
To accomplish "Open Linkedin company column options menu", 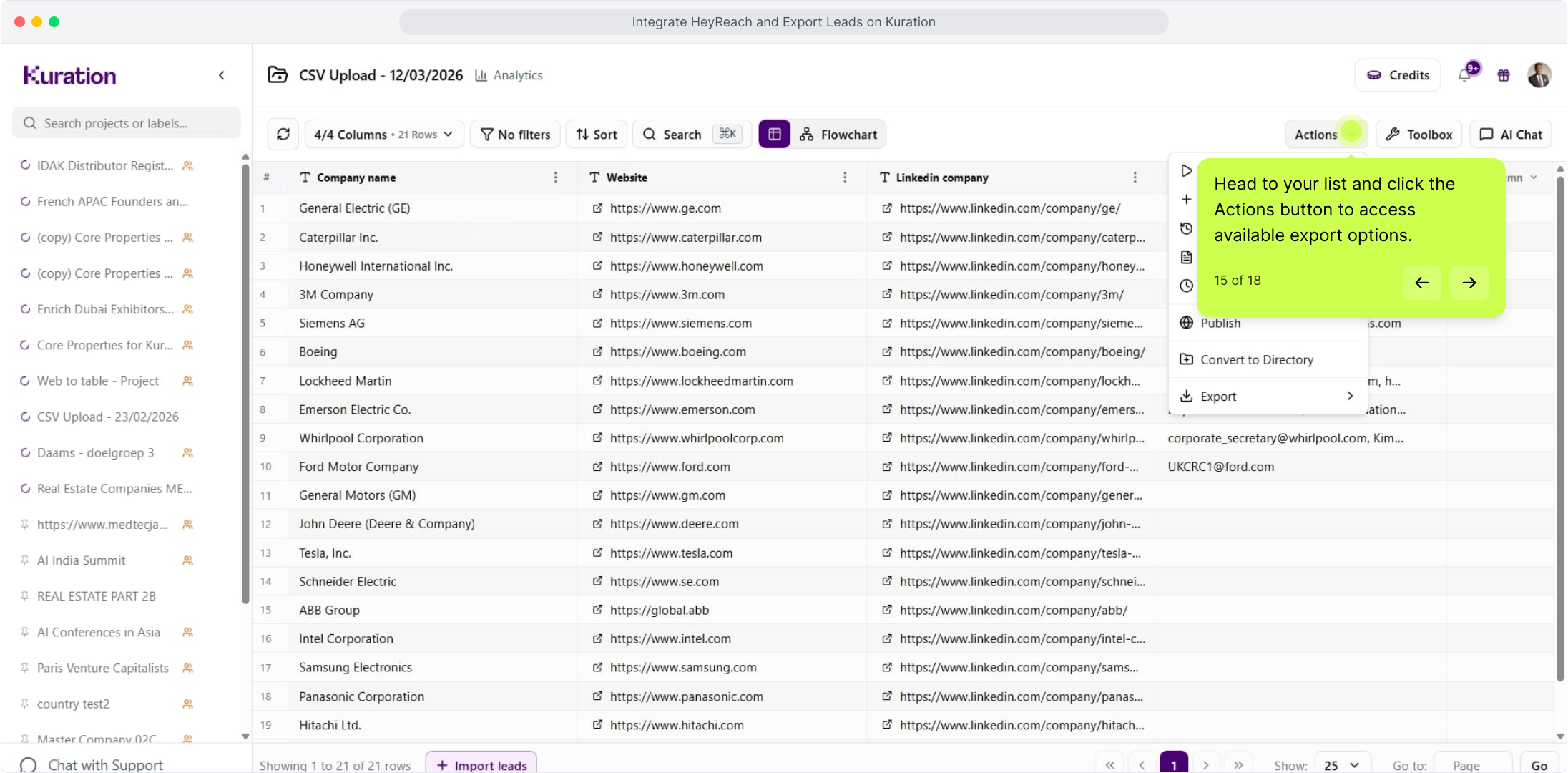I will click(x=1135, y=178).
